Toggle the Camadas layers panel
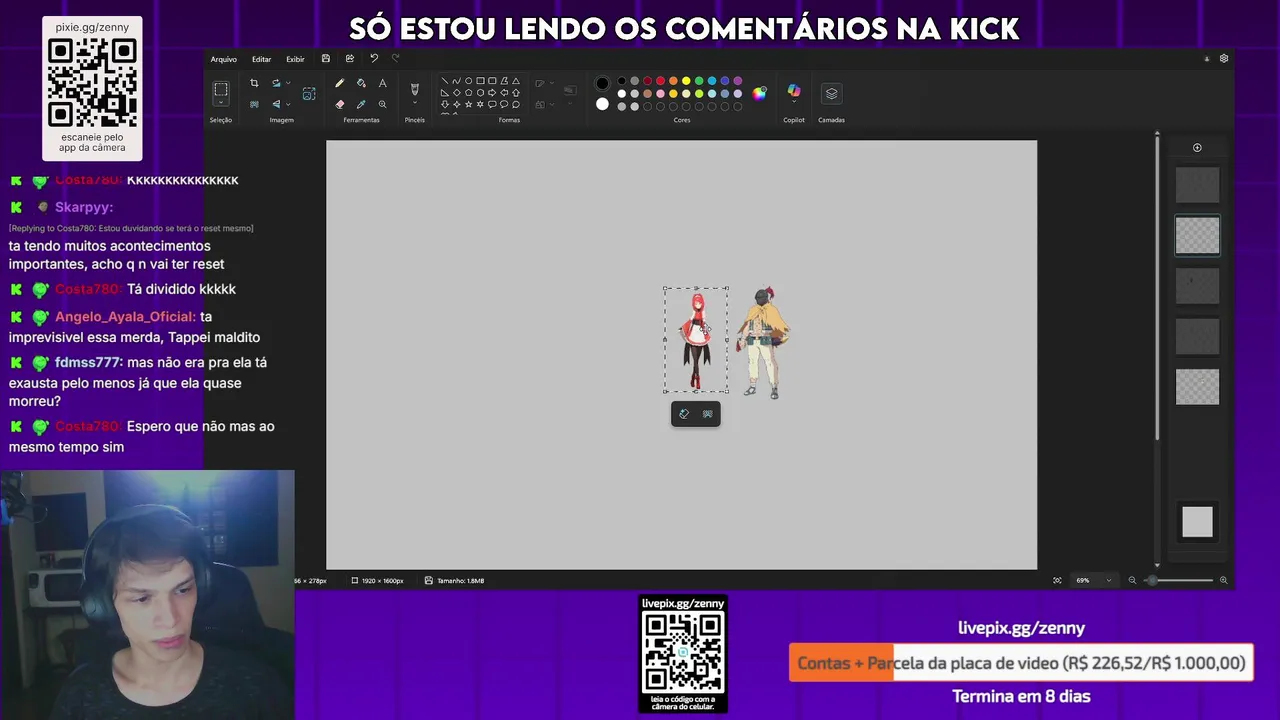The height and width of the screenshot is (720, 1280). [832, 93]
